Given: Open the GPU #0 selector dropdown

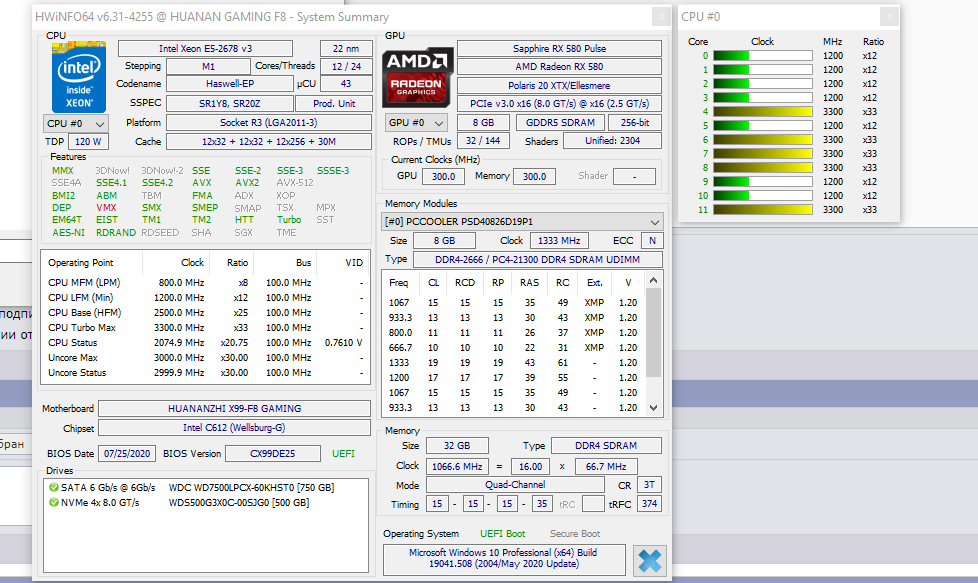Looking at the screenshot, I should coord(416,123).
